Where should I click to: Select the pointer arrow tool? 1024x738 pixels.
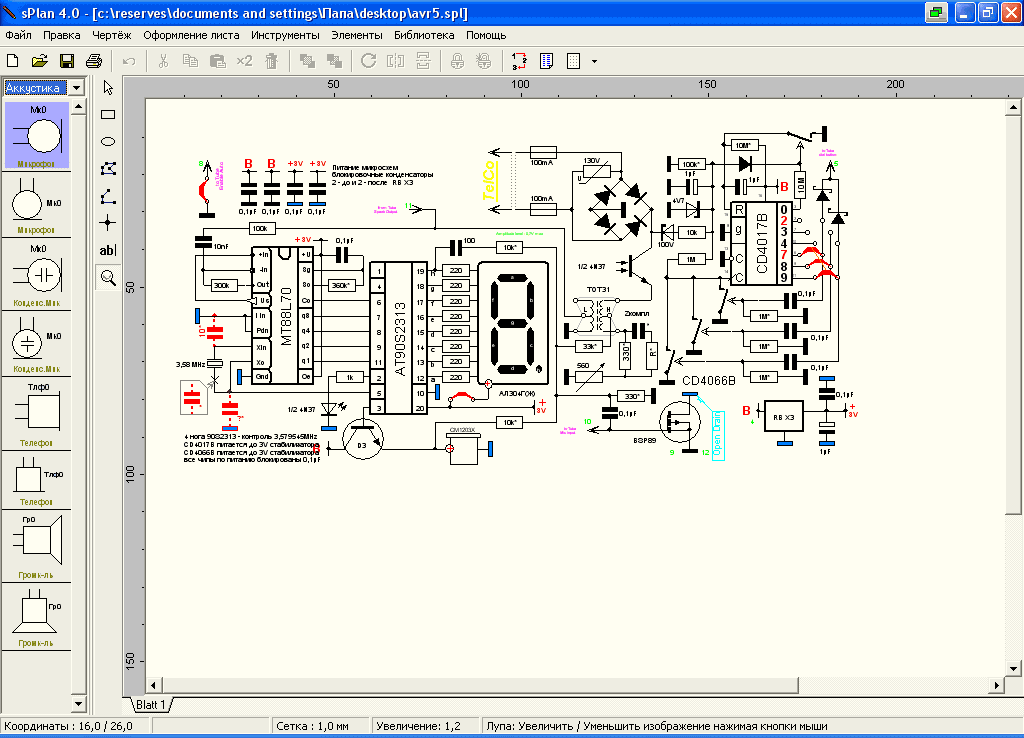point(109,88)
